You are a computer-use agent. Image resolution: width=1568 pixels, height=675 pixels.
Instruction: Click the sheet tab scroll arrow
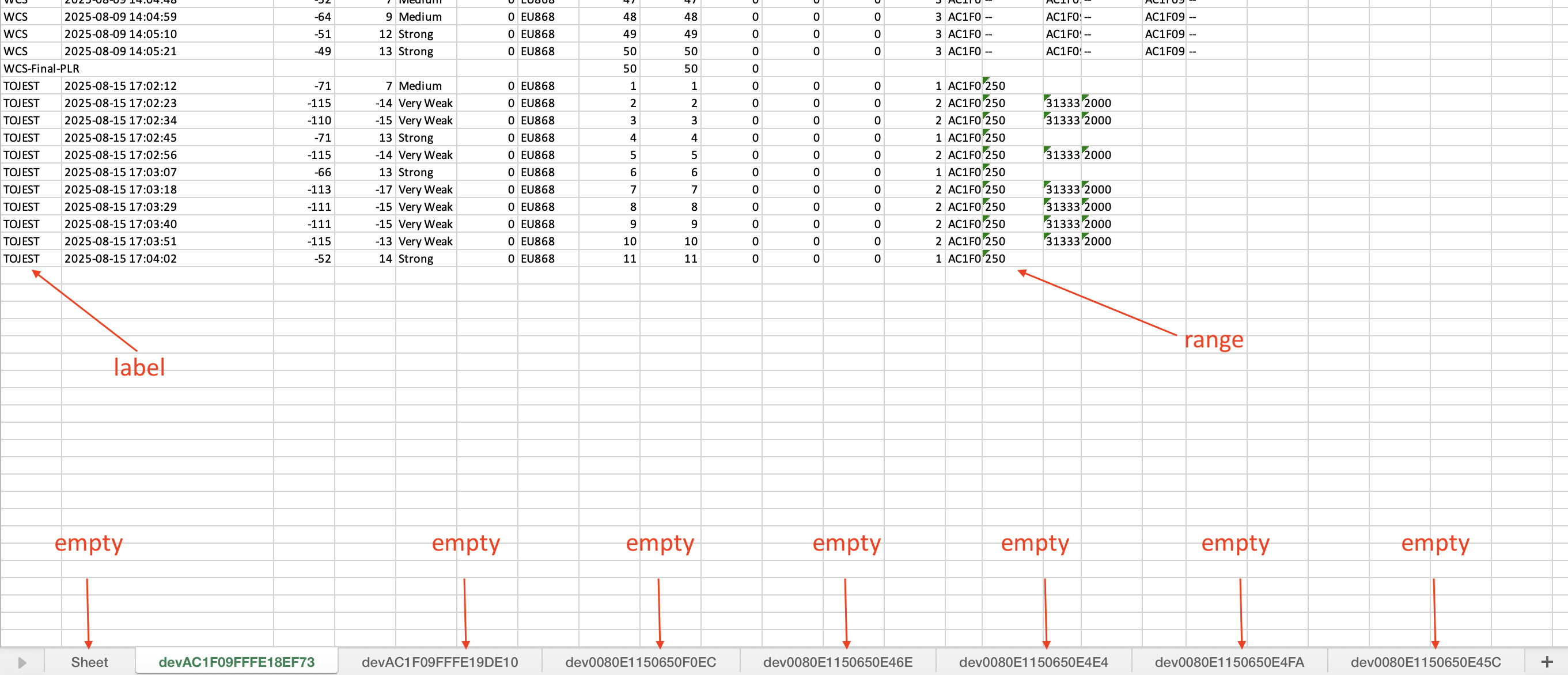coord(22,662)
